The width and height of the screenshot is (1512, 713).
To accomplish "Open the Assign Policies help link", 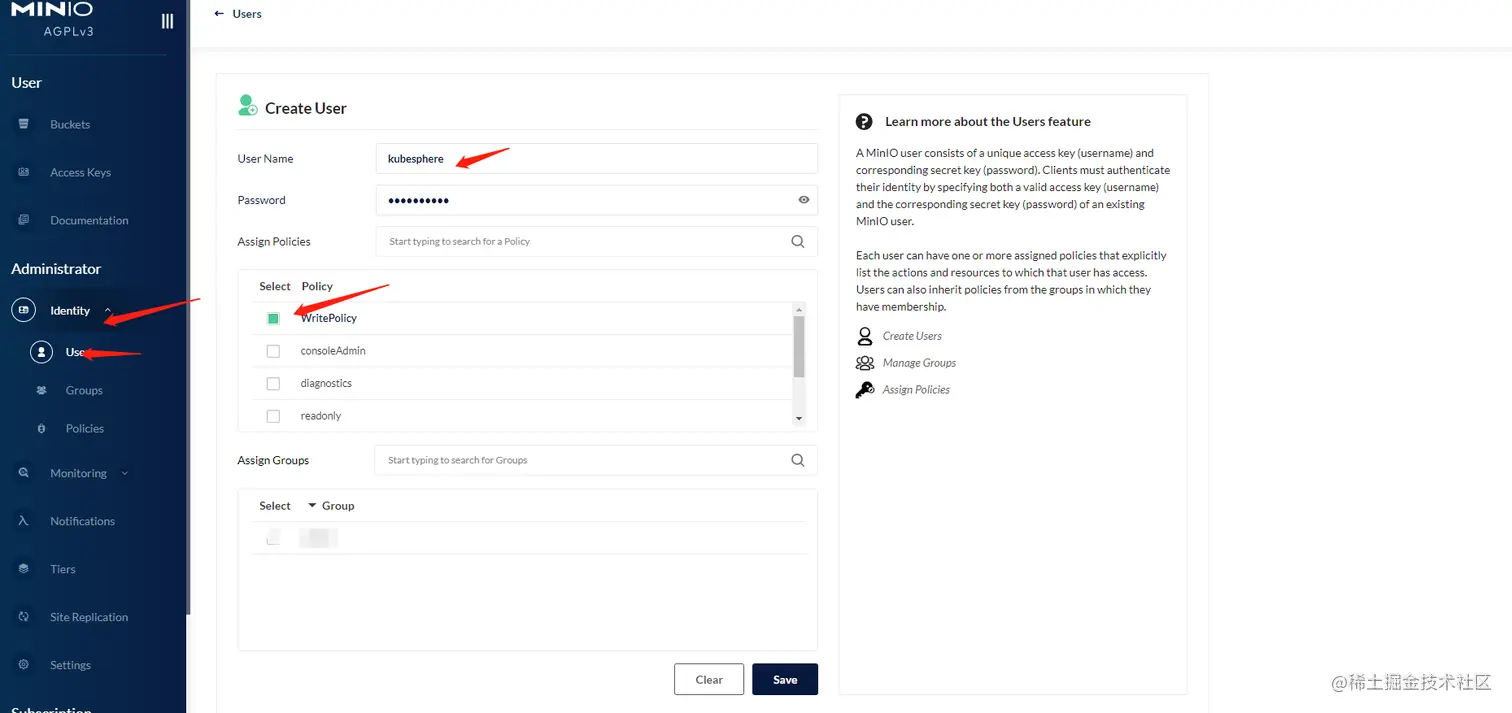I will tap(916, 390).
